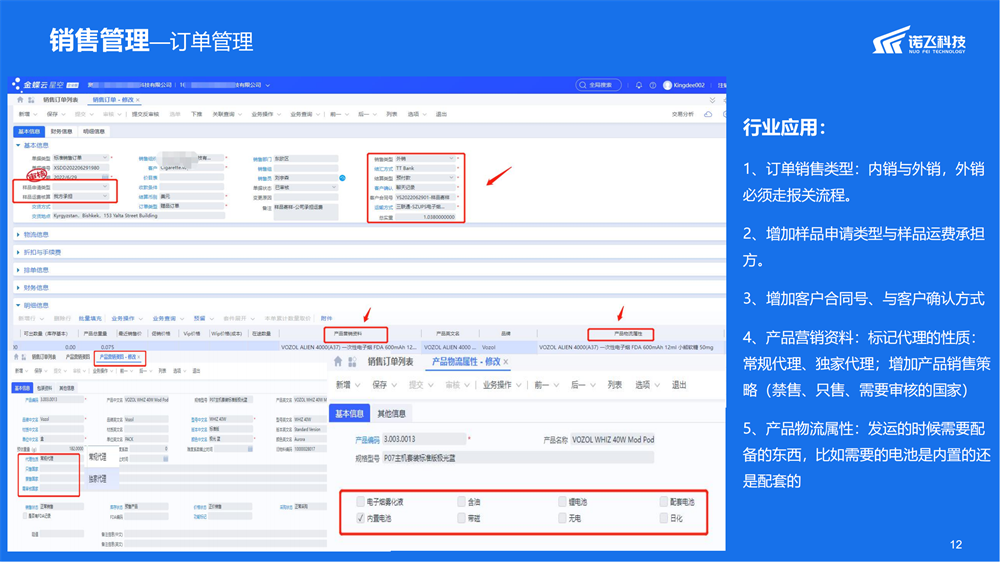Open the 样品运费承担 dropdown showing 我方承担
This screenshot has height=562, width=1000.
click(80, 196)
